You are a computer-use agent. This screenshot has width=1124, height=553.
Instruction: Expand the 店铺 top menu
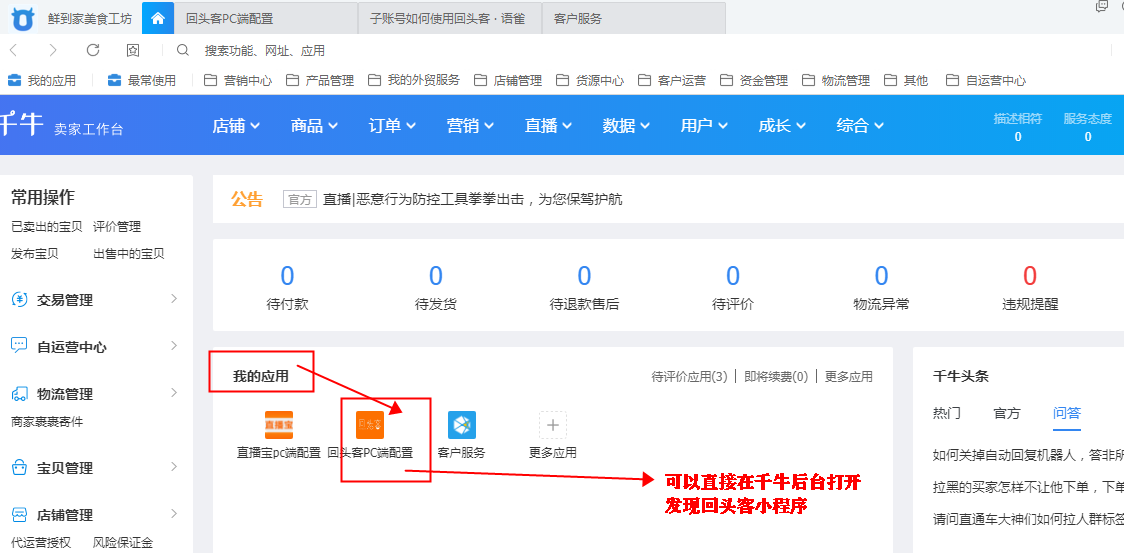(x=236, y=126)
